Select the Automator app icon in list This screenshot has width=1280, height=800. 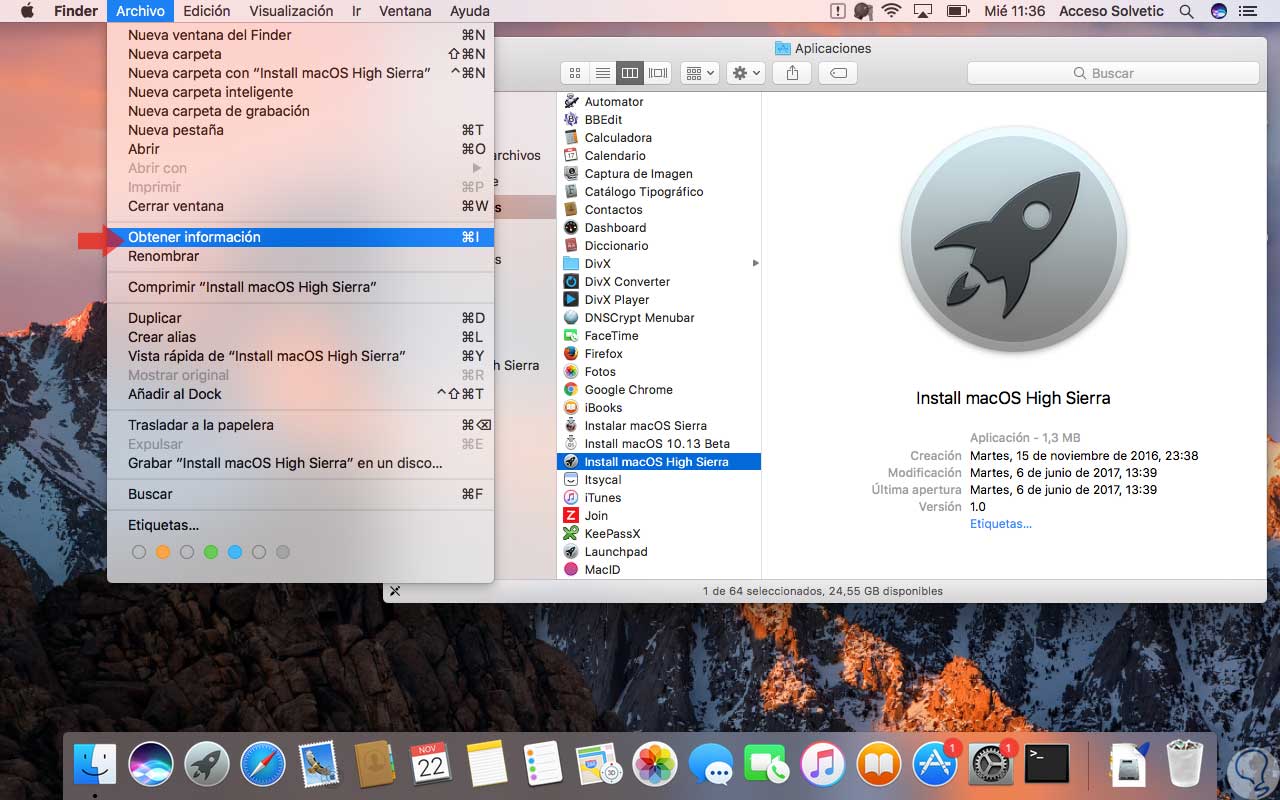[571, 101]
